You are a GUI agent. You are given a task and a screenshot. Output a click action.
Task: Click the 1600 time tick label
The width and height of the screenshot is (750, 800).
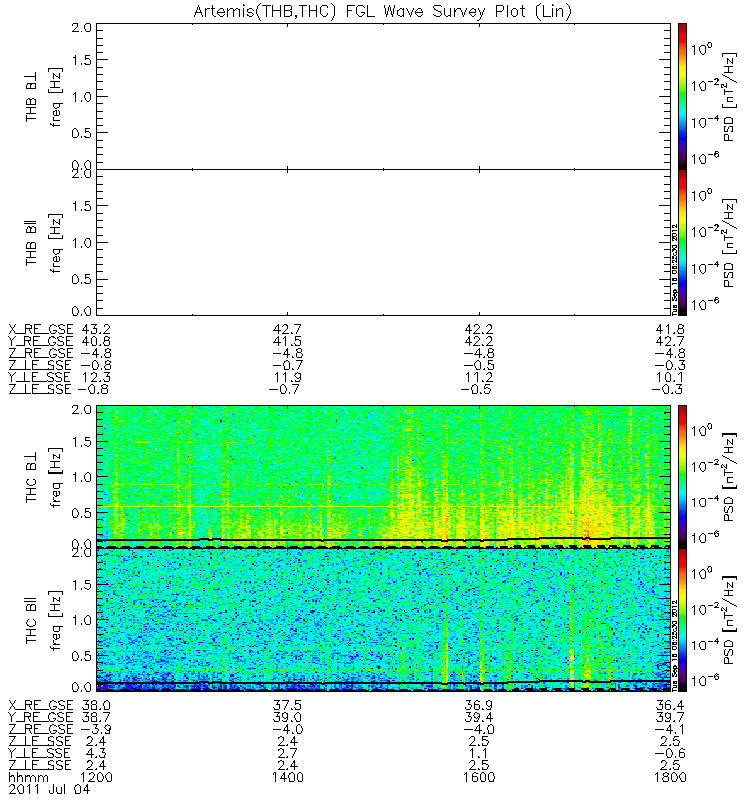(479, 778)
